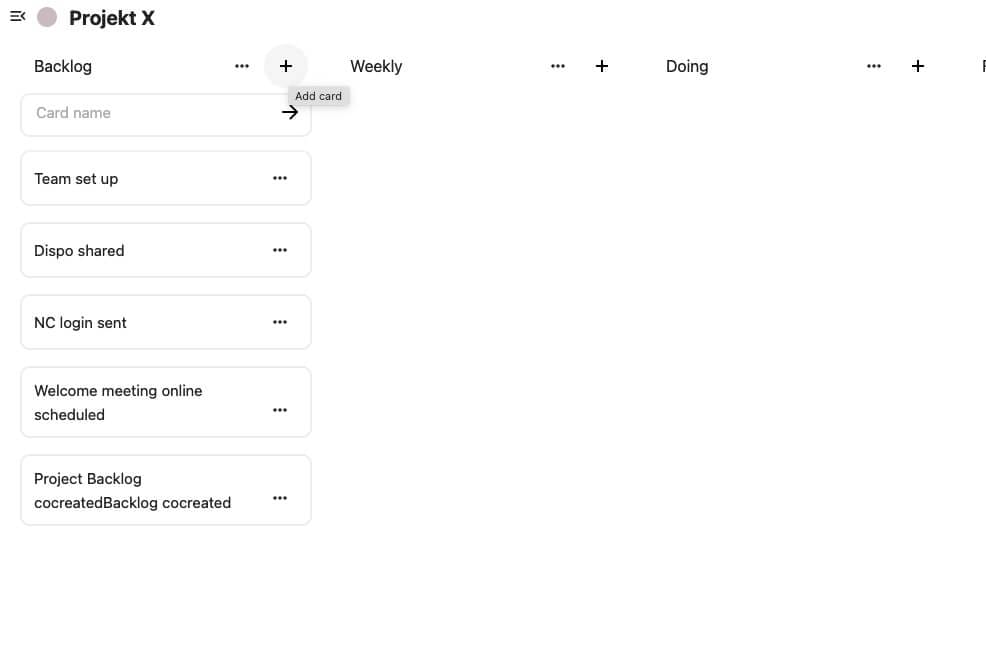Click the Add card plus icon on Backlog
986x659 pixels.
pos(286,66)
